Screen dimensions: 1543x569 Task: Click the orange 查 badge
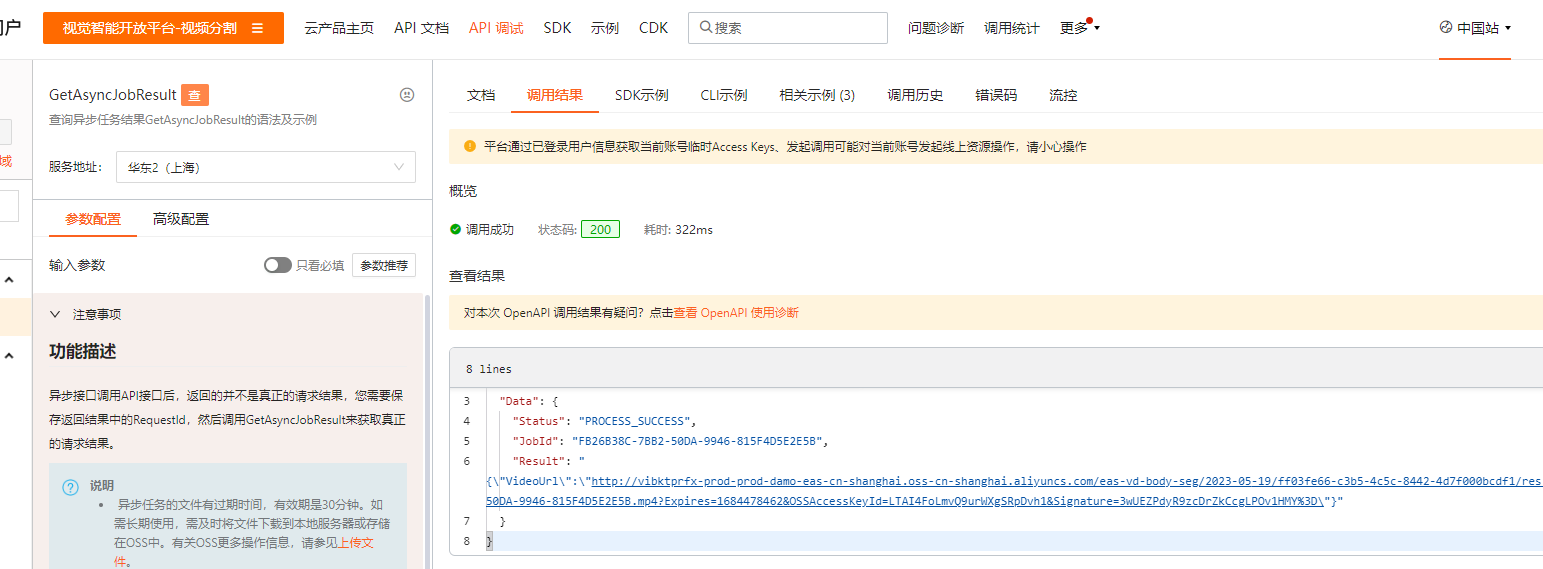[195, 96]
